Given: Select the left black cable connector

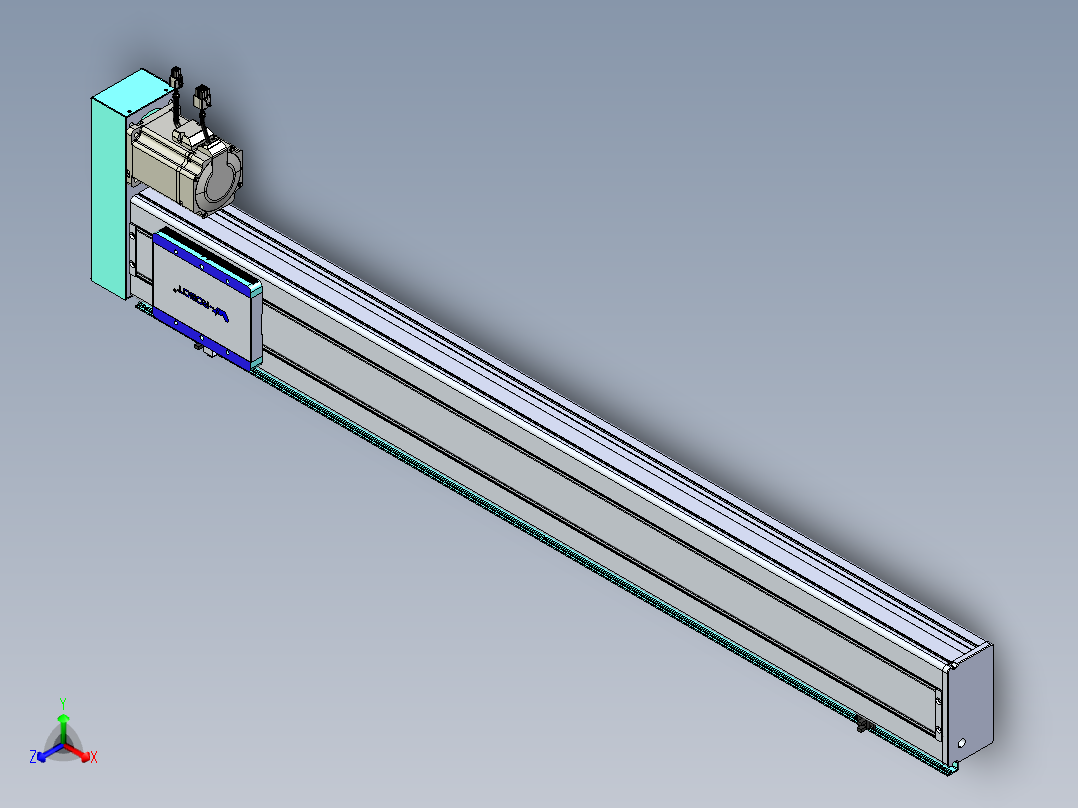Looking at the screenshot, I should pos(176,76).
